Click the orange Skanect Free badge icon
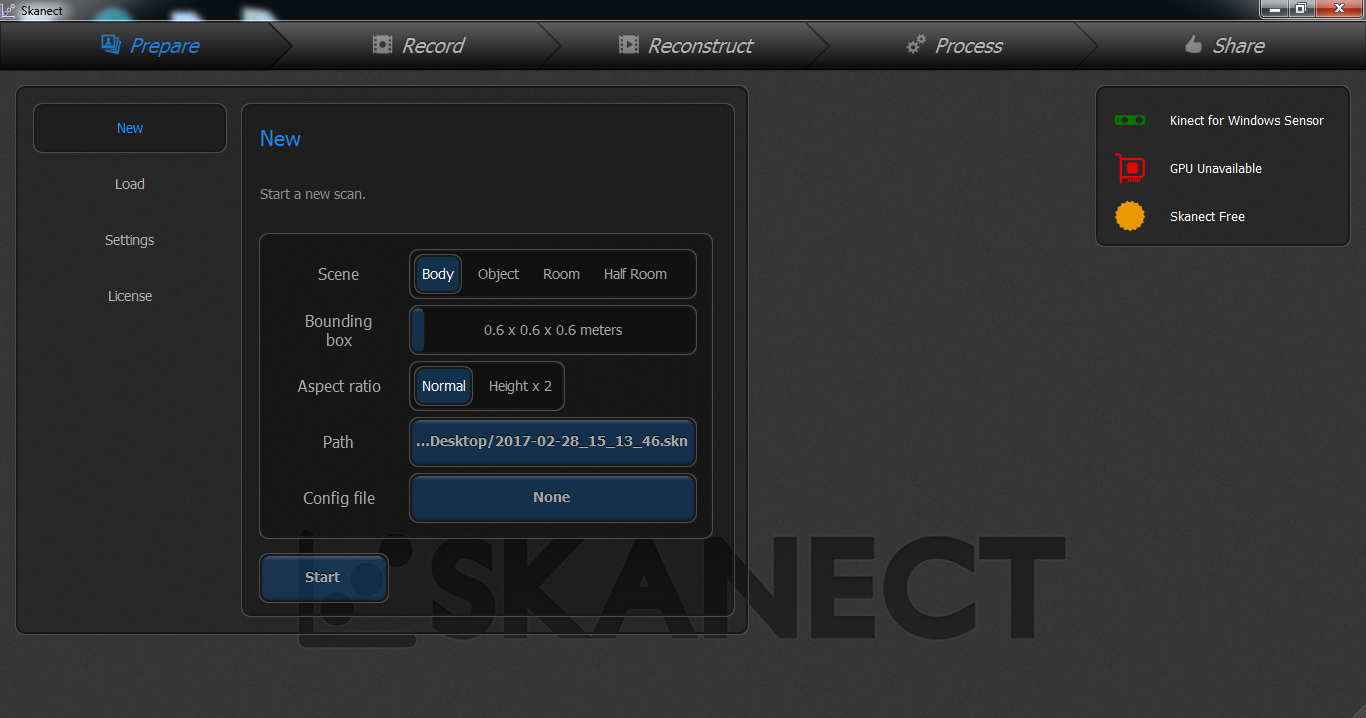The image size is (1366, 718). point(1130,216)
